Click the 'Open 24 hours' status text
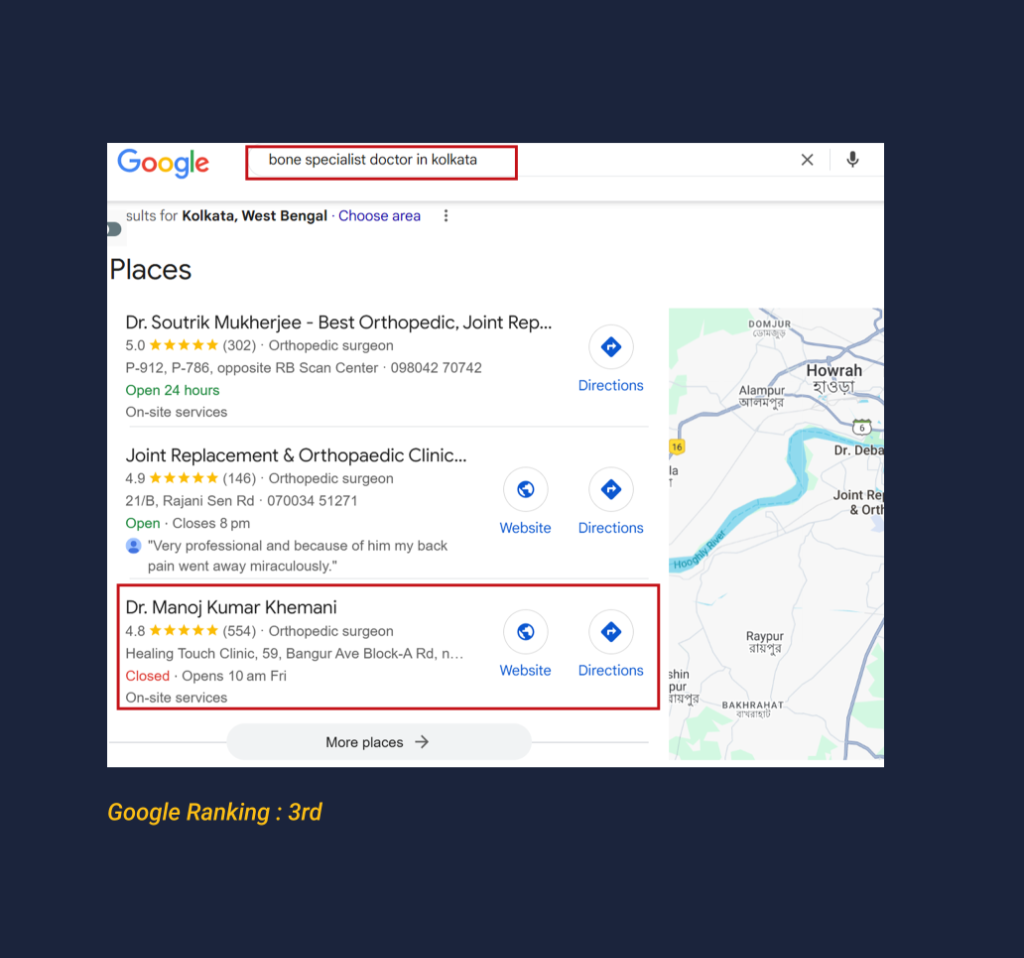The height and width of the screenshot is (958, 1024). click(172, 390)
